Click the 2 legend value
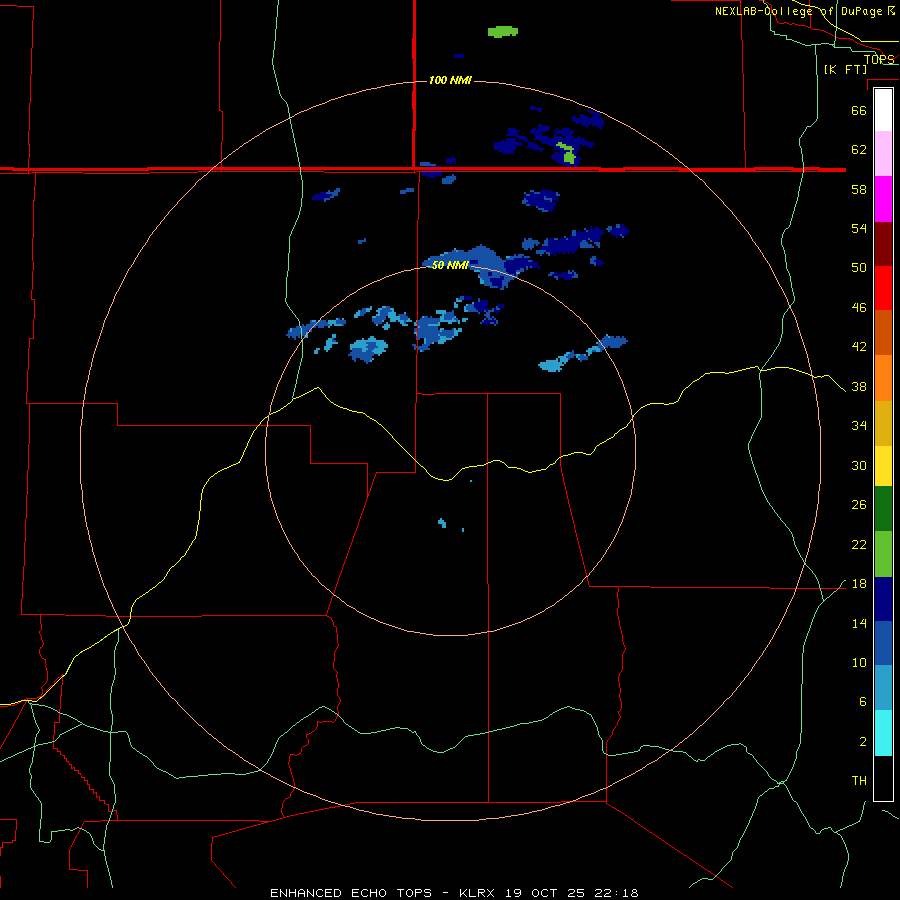 [x=863, y=742]
